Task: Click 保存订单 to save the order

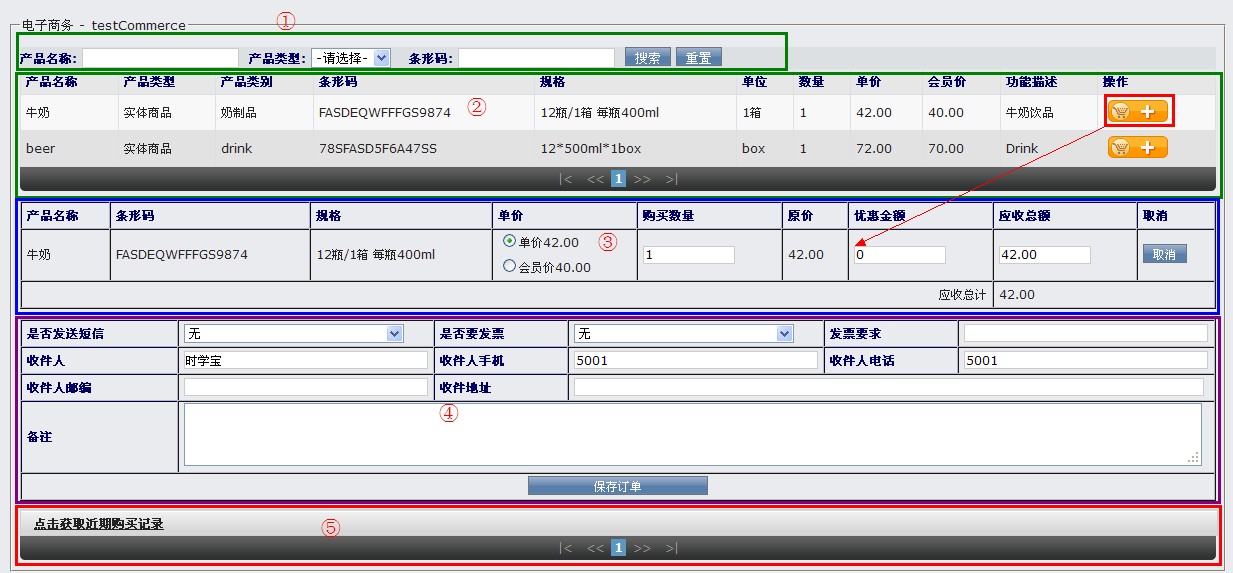Action: click(617, 486)
